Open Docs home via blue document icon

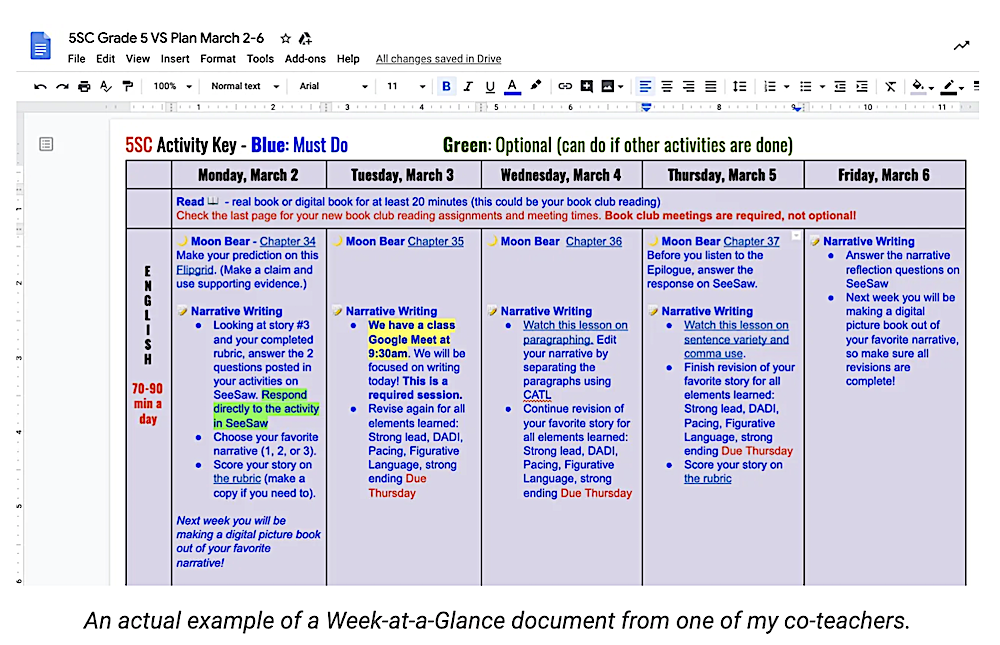[41, 46]
